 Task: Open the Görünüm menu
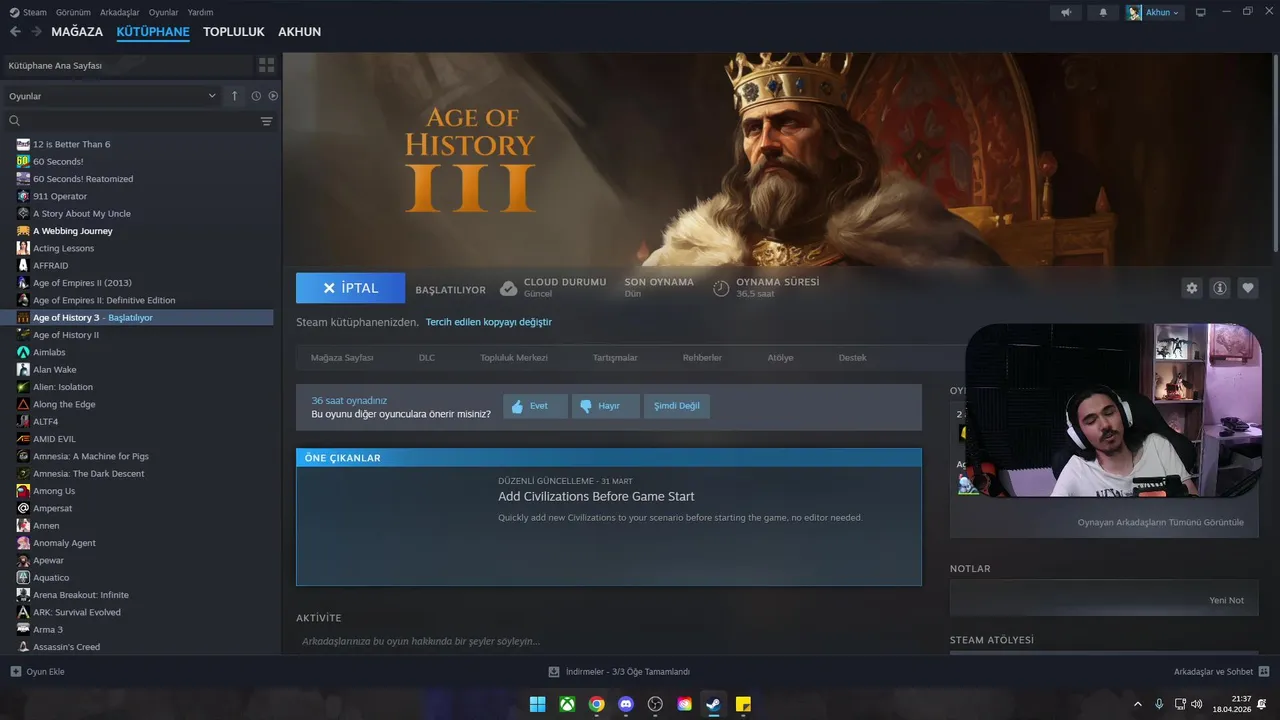73,12
